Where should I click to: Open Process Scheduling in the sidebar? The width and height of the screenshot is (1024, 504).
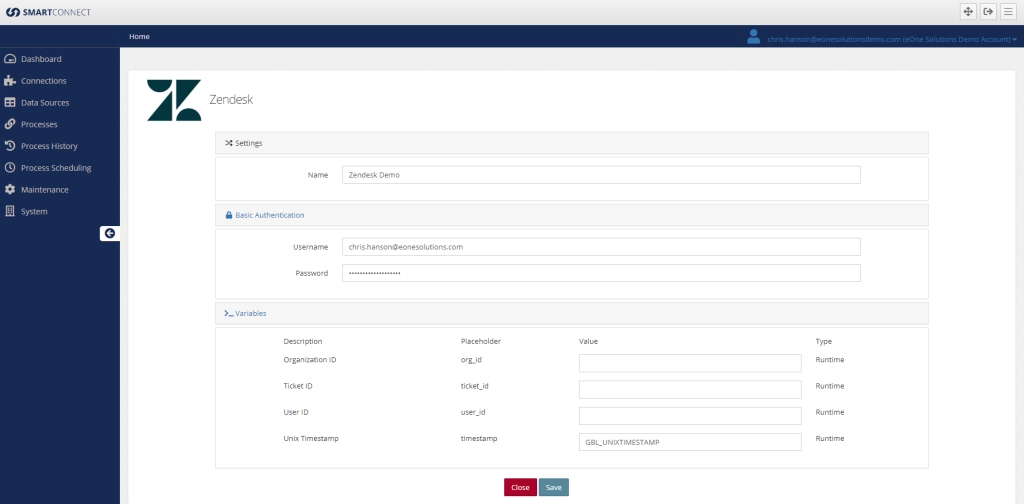pos(56,168)
